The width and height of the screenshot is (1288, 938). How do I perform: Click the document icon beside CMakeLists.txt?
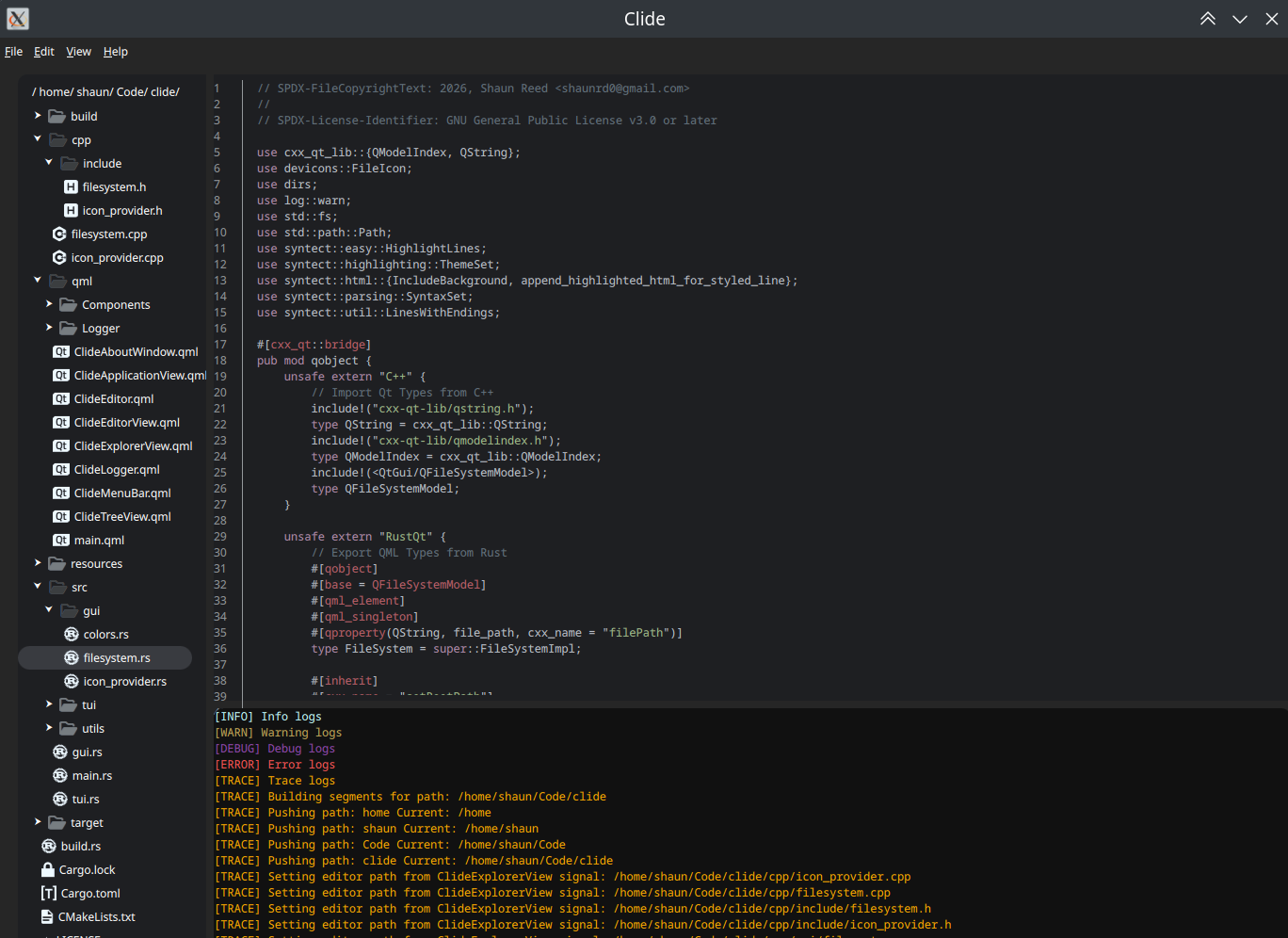[x=47, y=917]
